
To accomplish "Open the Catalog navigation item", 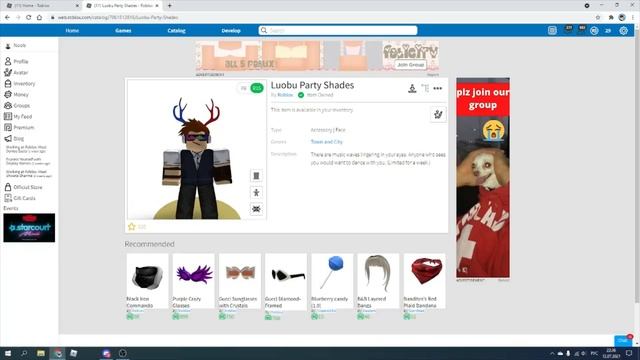I will 176,31.
